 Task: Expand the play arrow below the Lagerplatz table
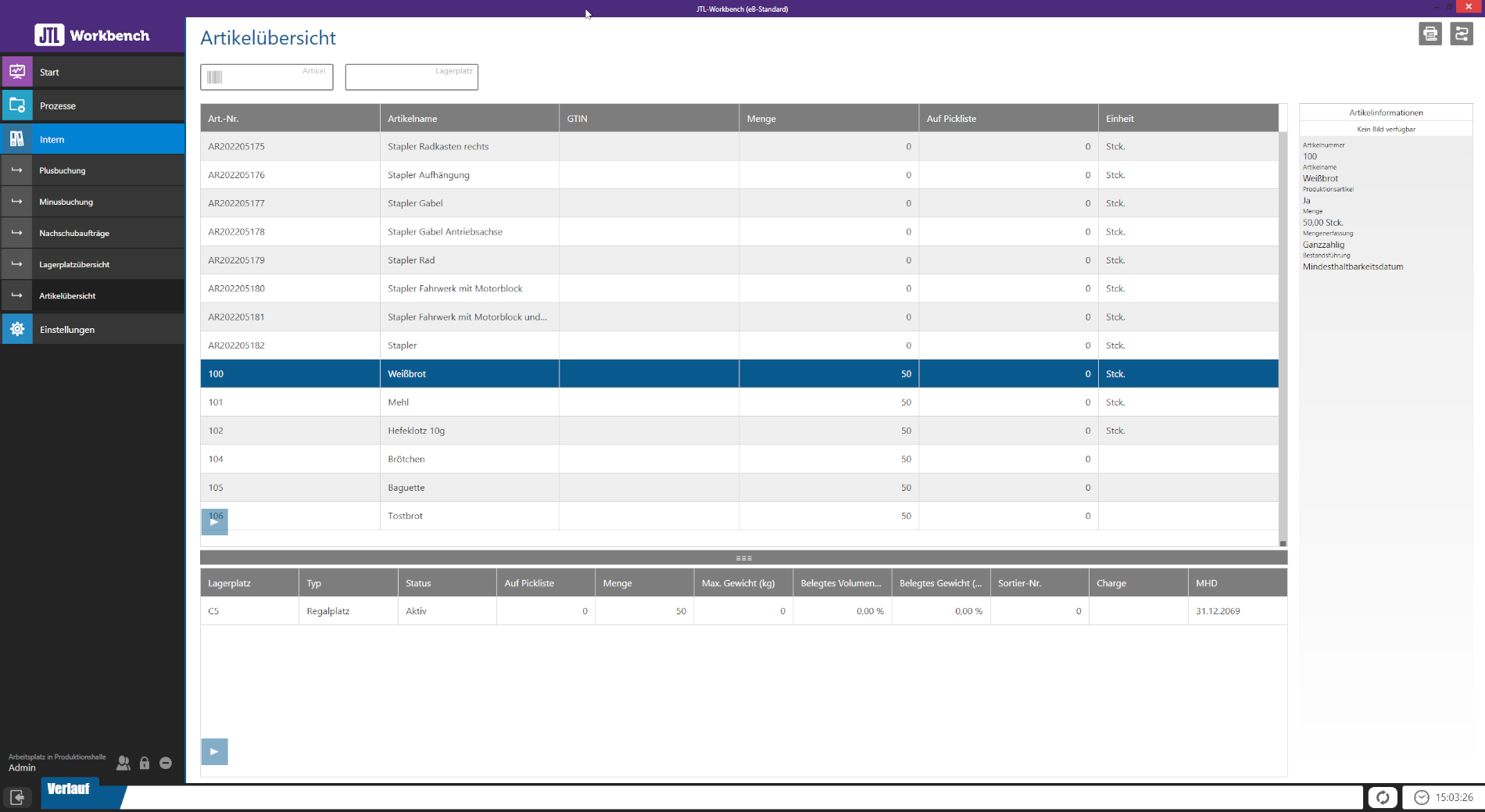(214, 752)
